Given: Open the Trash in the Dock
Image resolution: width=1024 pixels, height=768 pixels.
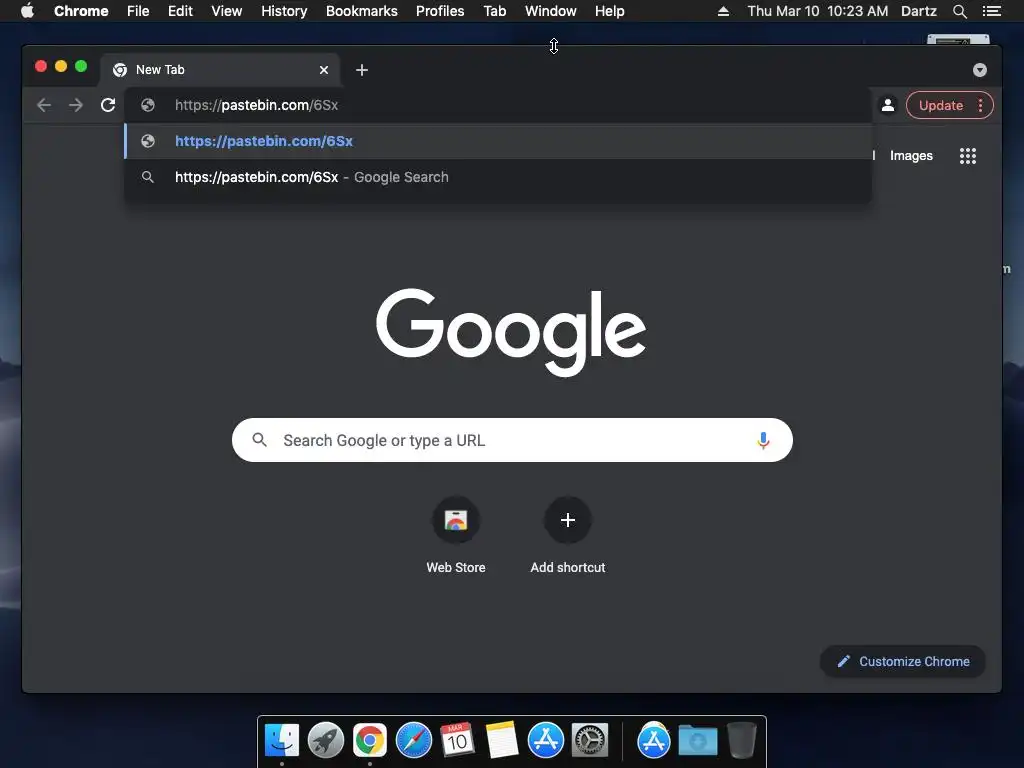Looking at the screenshot, I should point(742,741).
